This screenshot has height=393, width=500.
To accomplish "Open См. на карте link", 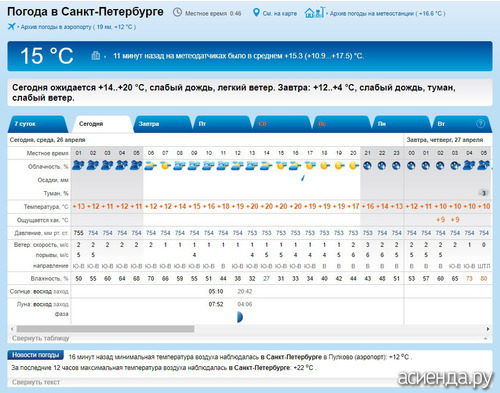I will (x=280, y=13).
